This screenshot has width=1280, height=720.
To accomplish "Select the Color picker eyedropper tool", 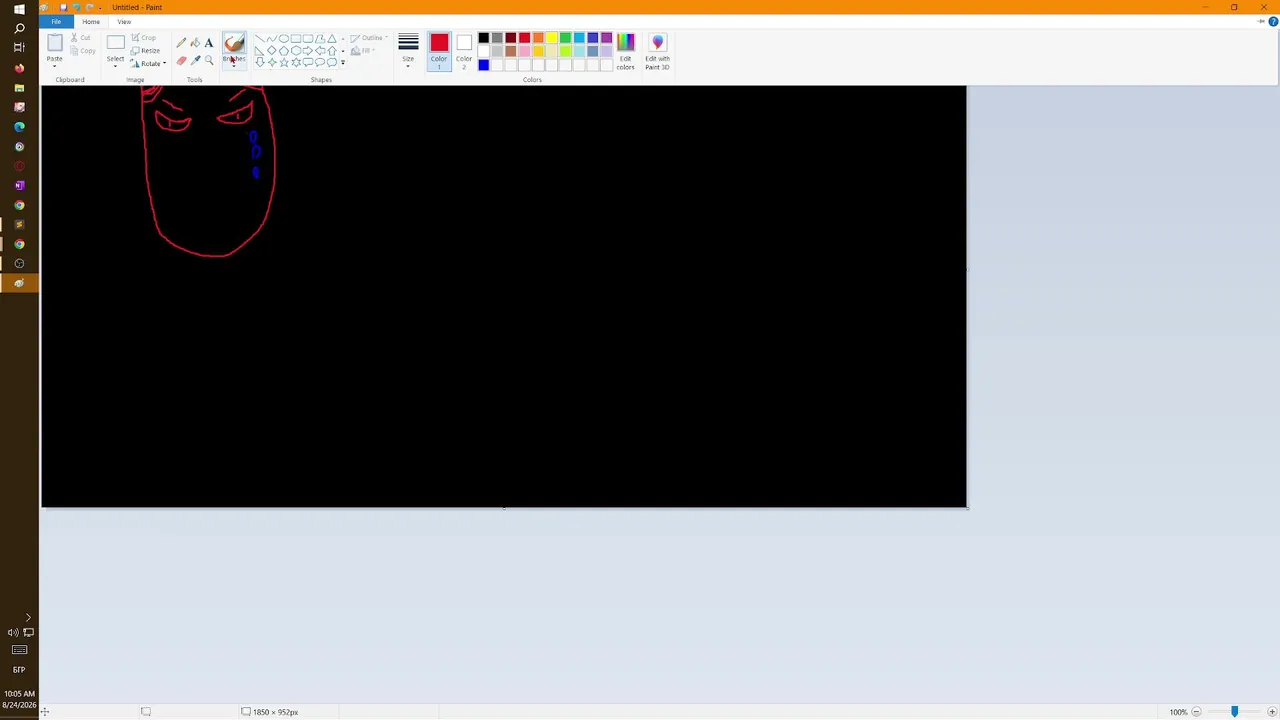I will [195, 60].
